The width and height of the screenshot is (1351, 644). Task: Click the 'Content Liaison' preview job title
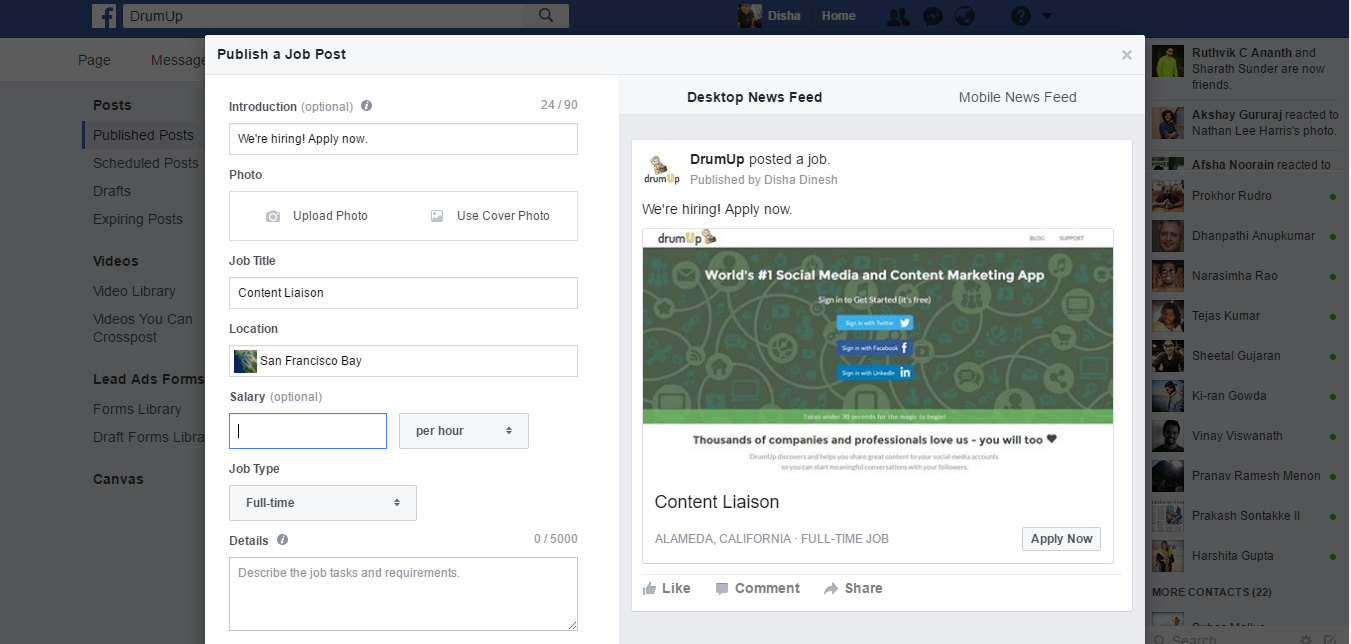(x=717, y=502)
